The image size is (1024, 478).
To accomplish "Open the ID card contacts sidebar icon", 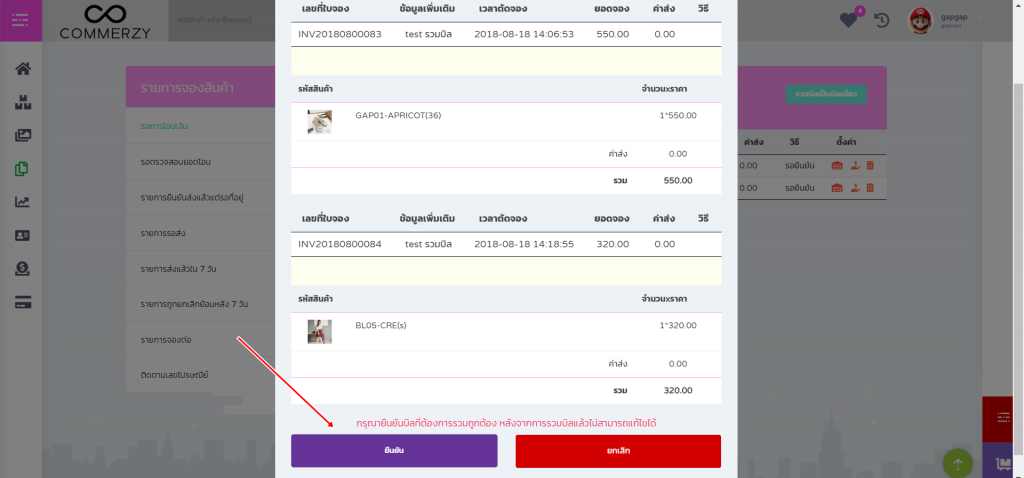I will [23, 236].
